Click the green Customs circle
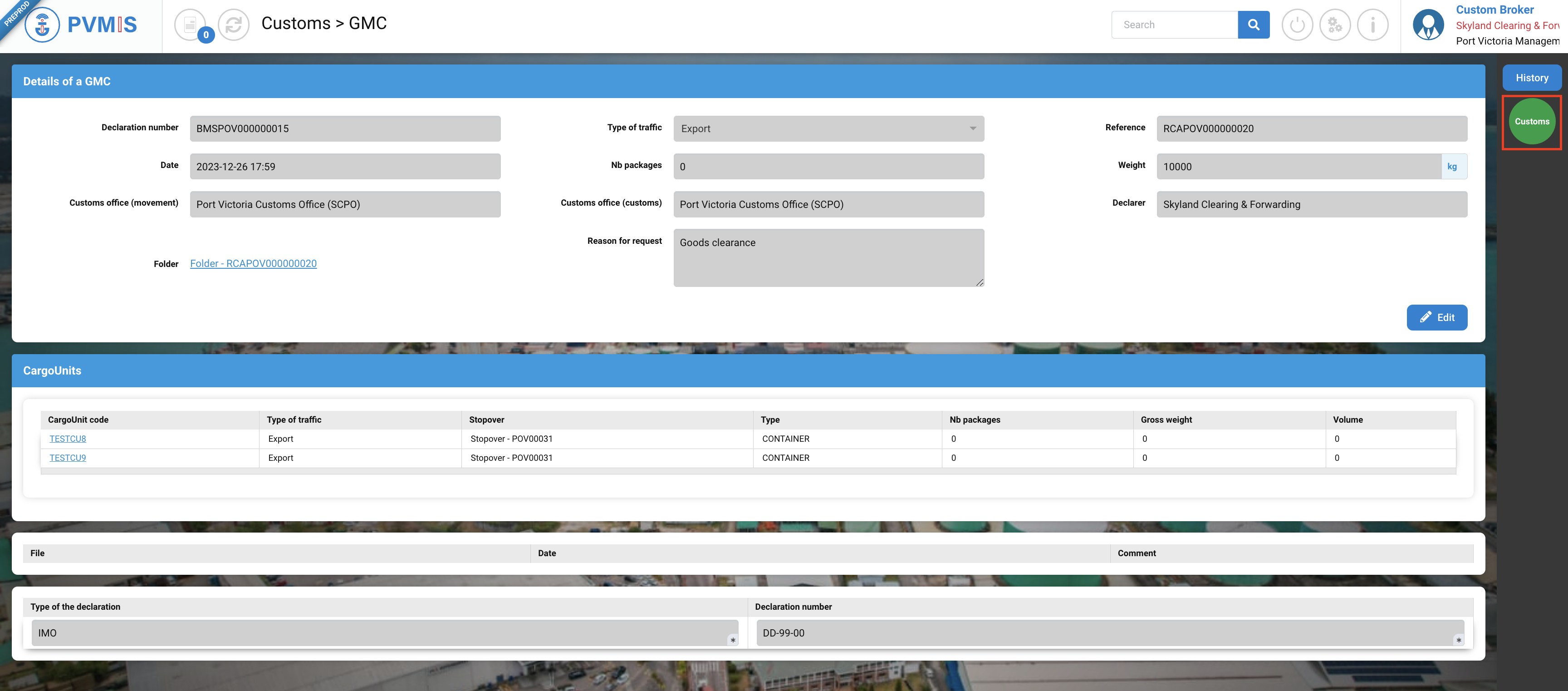The image size is (1568, 691). 1532,121
